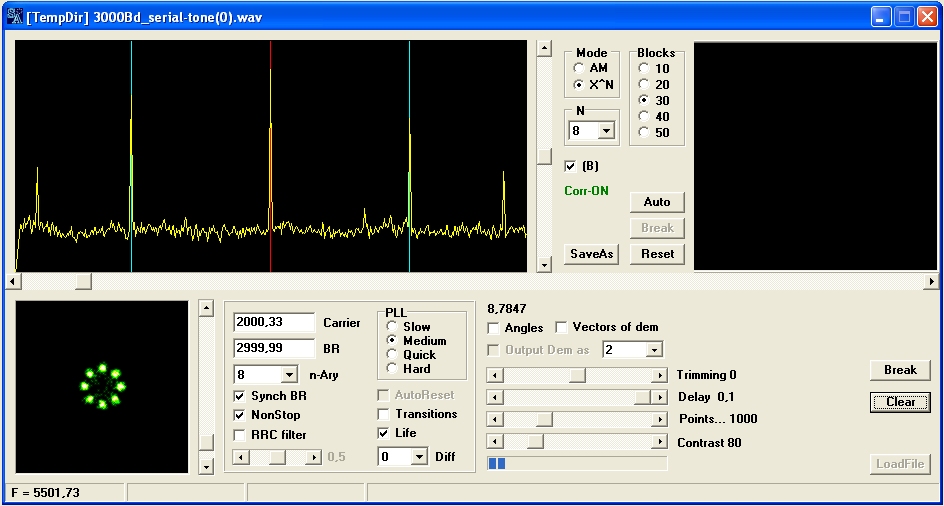Open the Diff dropdown
Viewport: 944px width, 506px height.
[418, 457]
